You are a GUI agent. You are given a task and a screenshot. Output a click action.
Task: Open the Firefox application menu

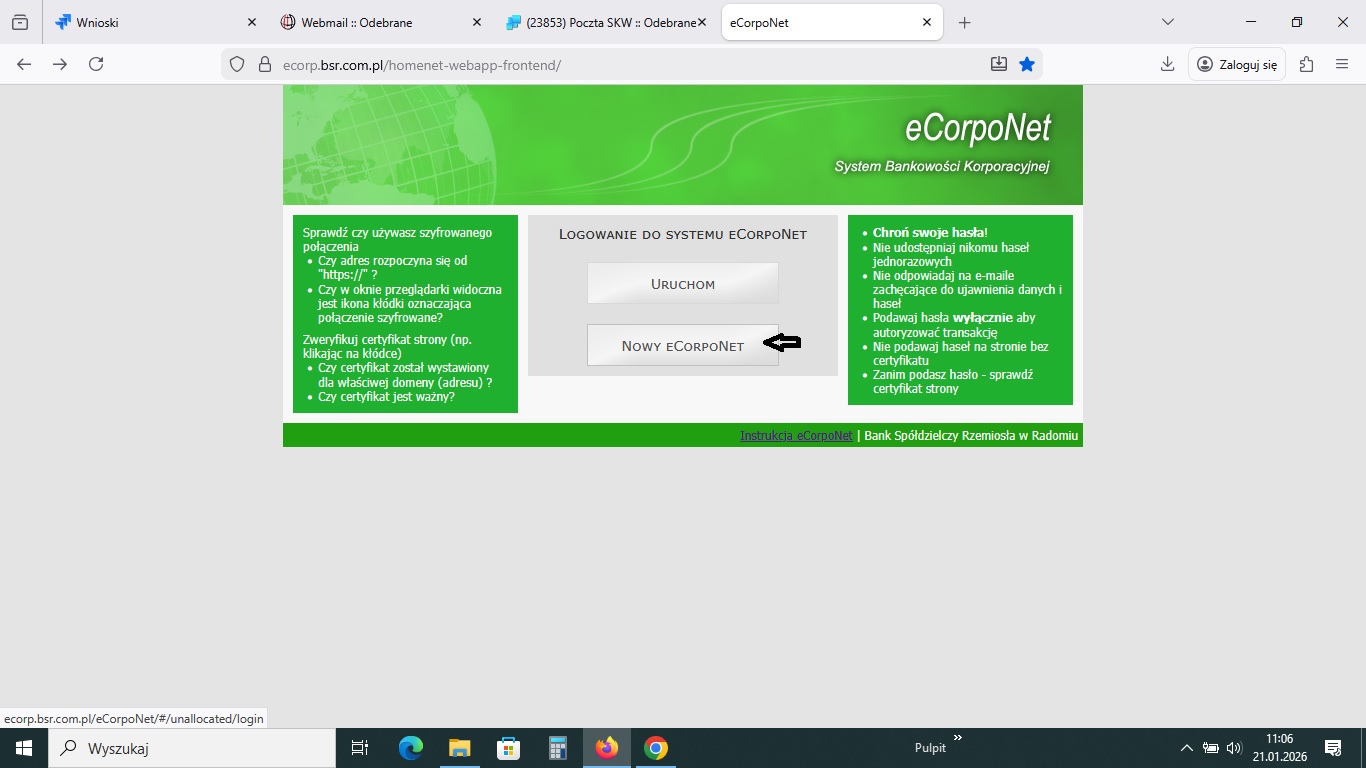(1342, 64)
